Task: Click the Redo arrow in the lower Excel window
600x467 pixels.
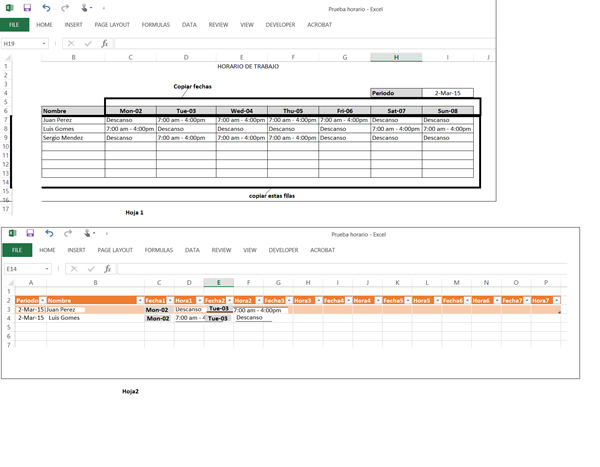Action: 68,233
